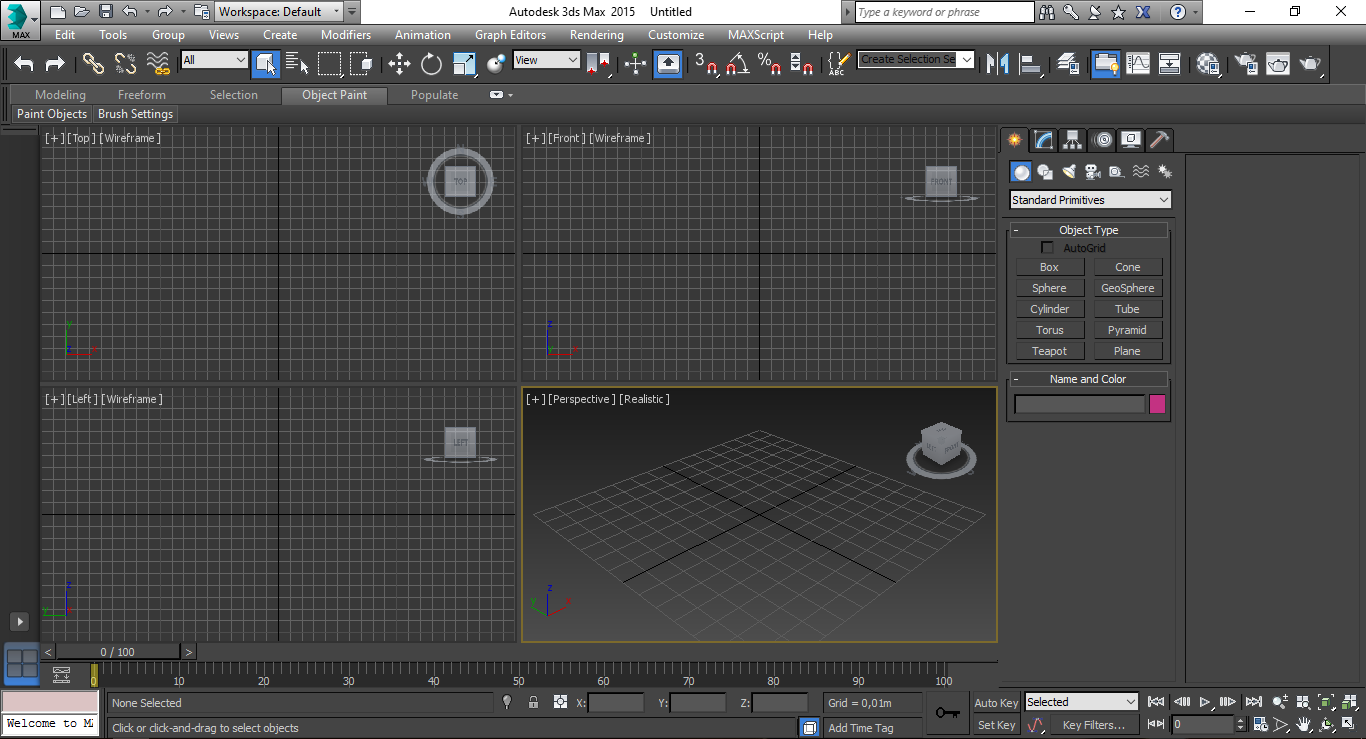
Task: Switch to the Utilities hammer panel tab
Action: tap(1160, 140)
